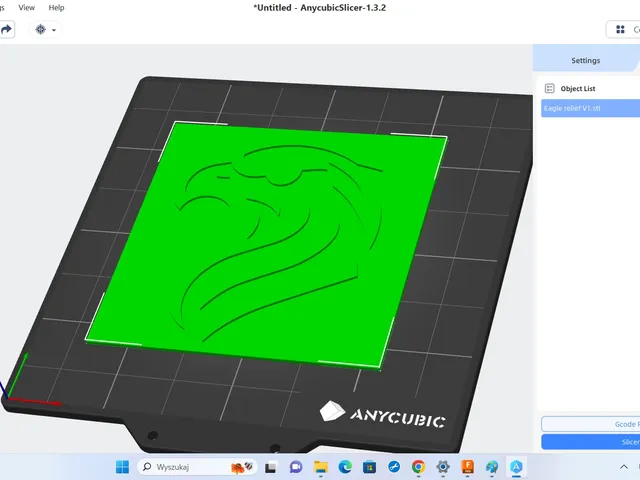Viewport: 640px width, 480px height.
Task: Click the Wyszukaj taskbar search box
Action: [198, 467]
